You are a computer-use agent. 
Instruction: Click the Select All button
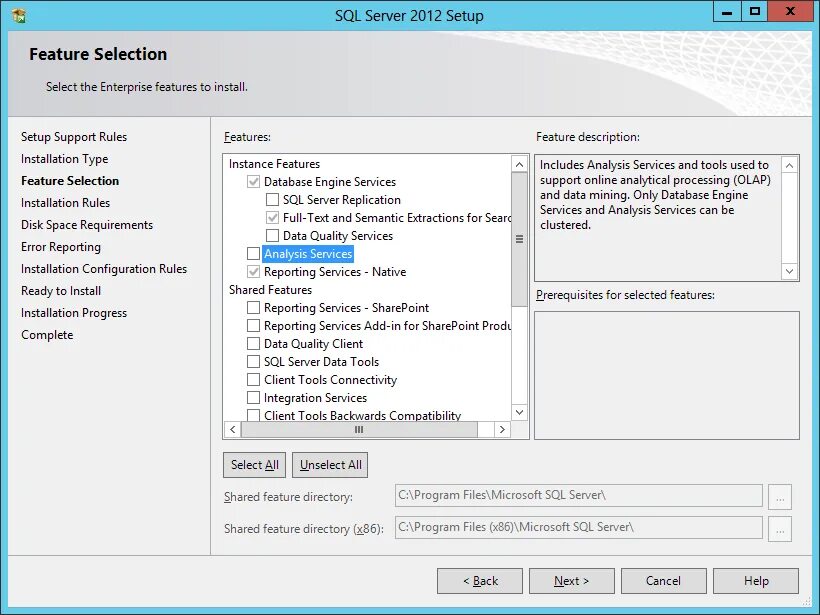click(x=255, y=465)
